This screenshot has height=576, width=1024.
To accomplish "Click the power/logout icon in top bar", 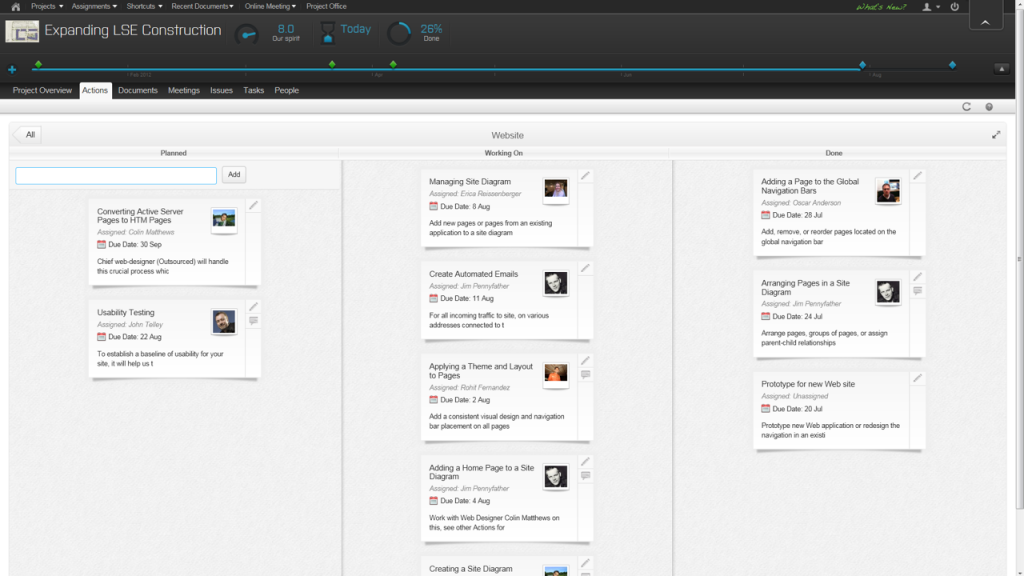I will (954, 7).
